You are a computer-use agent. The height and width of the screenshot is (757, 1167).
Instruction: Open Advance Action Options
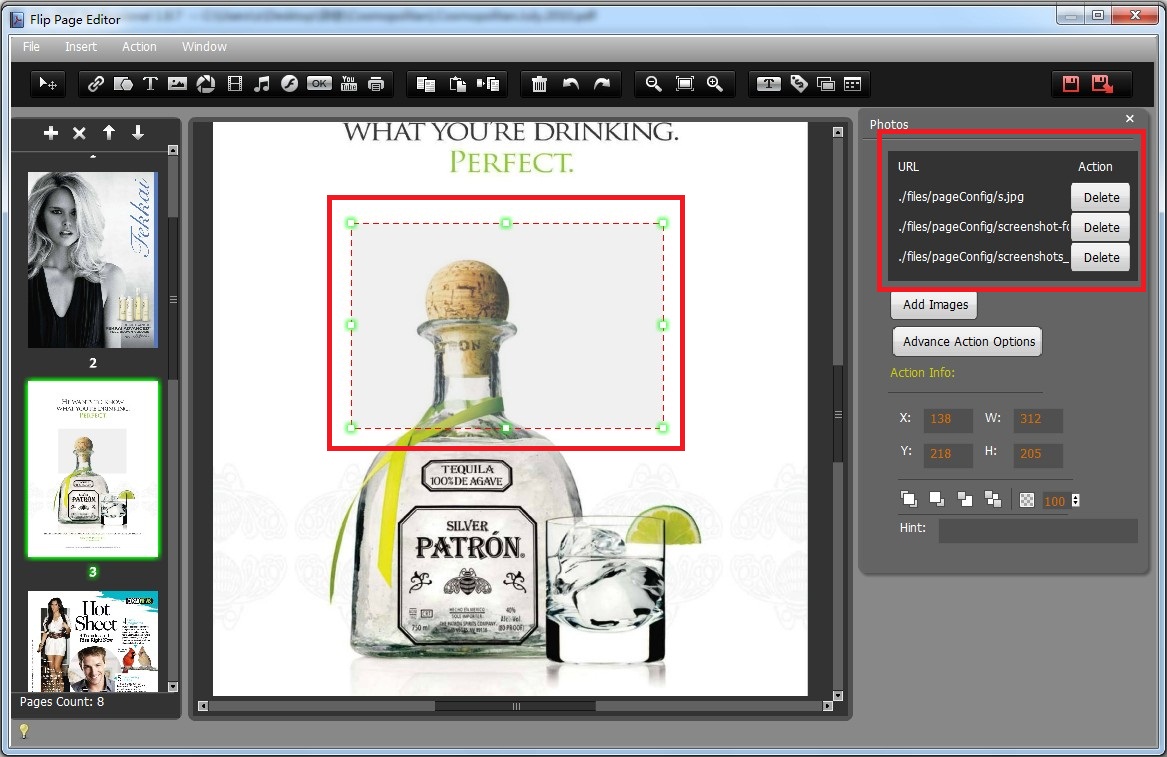pos(968,342)
